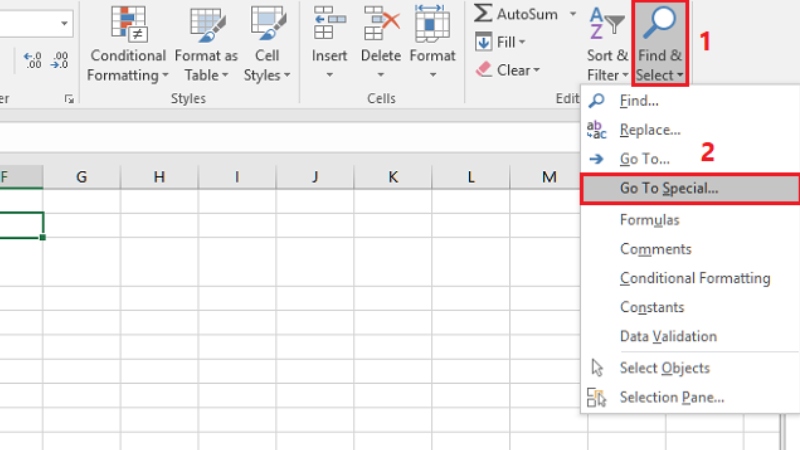Click the Selection Pane icon

coord(596,397)
